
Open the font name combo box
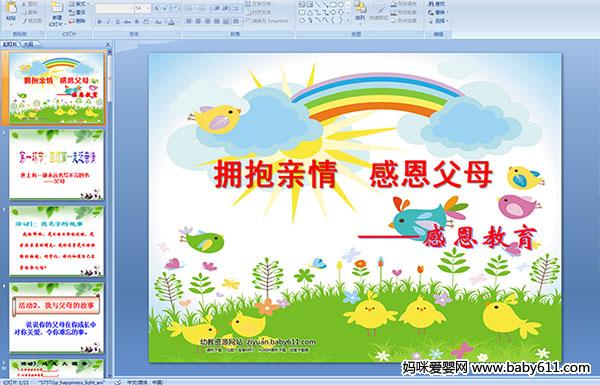click(114, 8)
